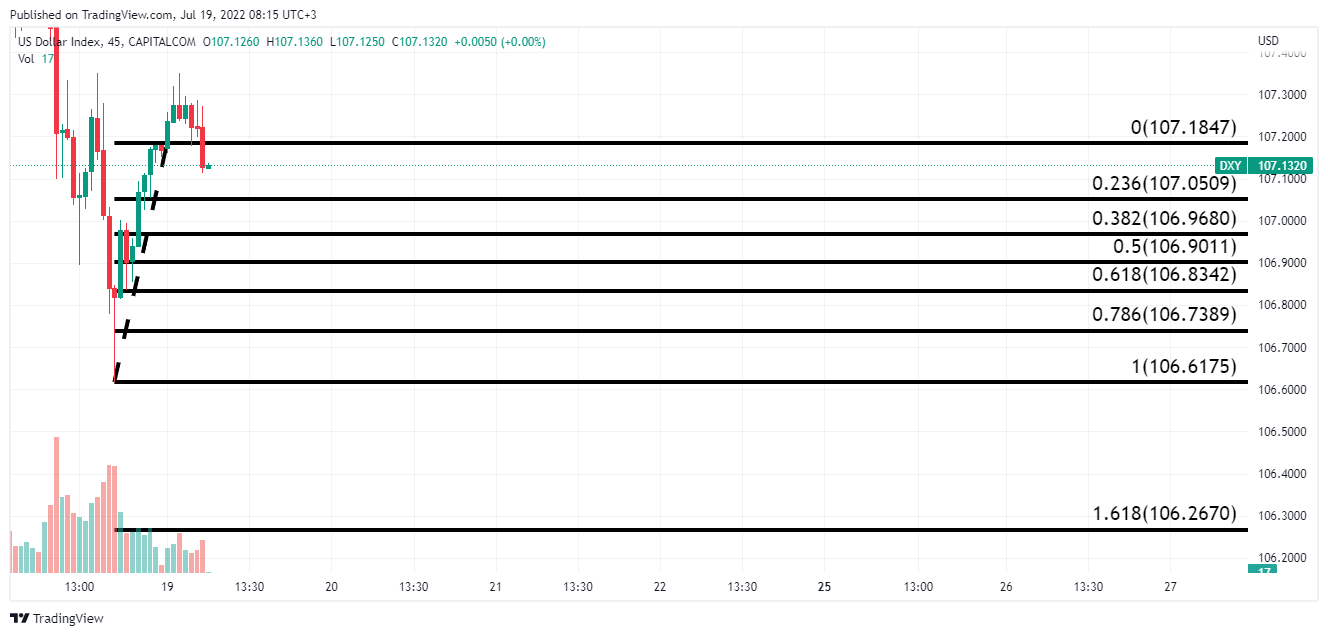
Task: Click the 0.618(106.8342) retracement label
Action: (1164, 274)
